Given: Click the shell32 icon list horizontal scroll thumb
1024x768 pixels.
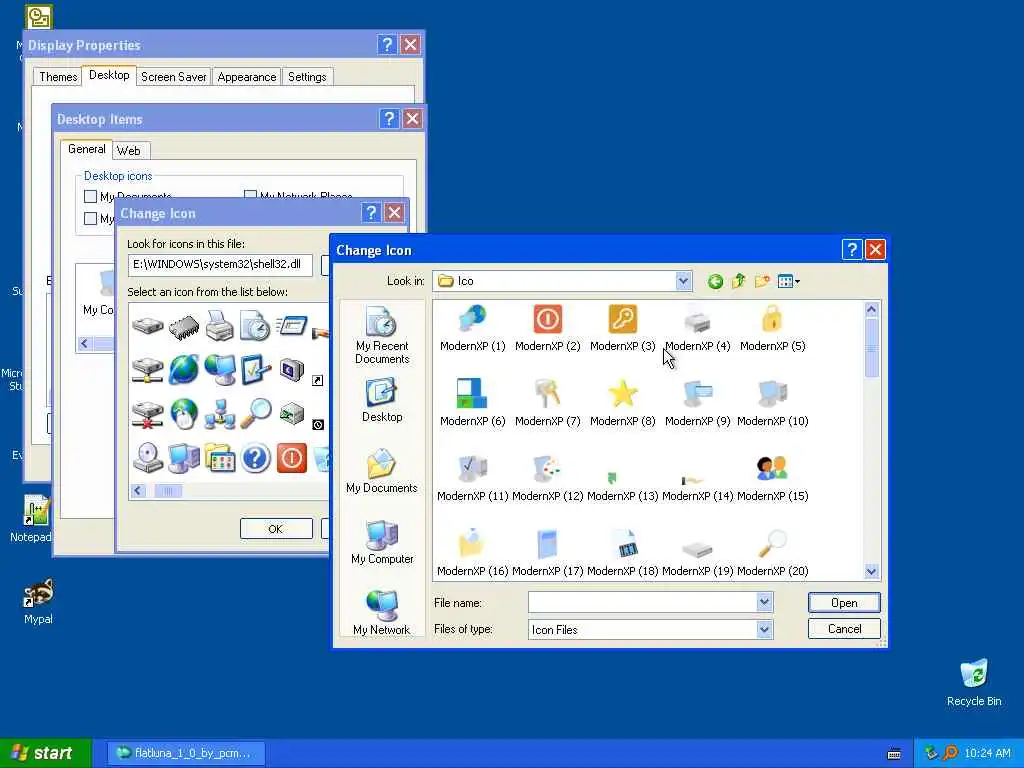Looking at the screenshot, I should pos(168,491).
